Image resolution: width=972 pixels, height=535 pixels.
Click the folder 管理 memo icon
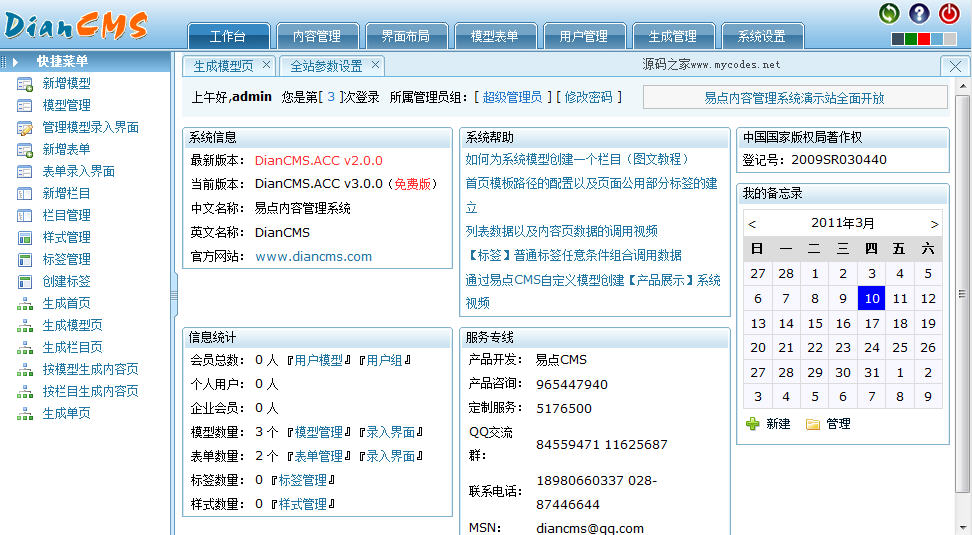click(813, 424)
